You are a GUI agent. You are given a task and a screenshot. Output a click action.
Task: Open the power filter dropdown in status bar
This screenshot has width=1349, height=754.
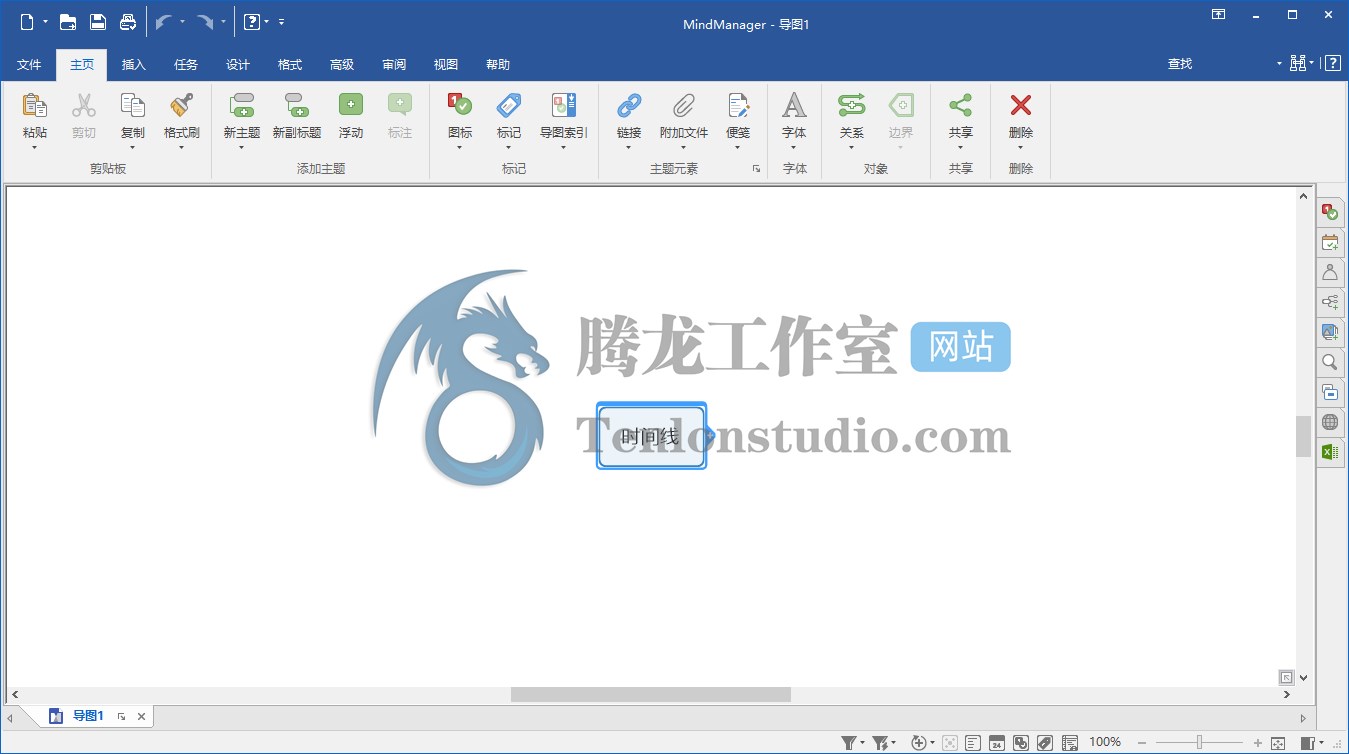point(893,743)
